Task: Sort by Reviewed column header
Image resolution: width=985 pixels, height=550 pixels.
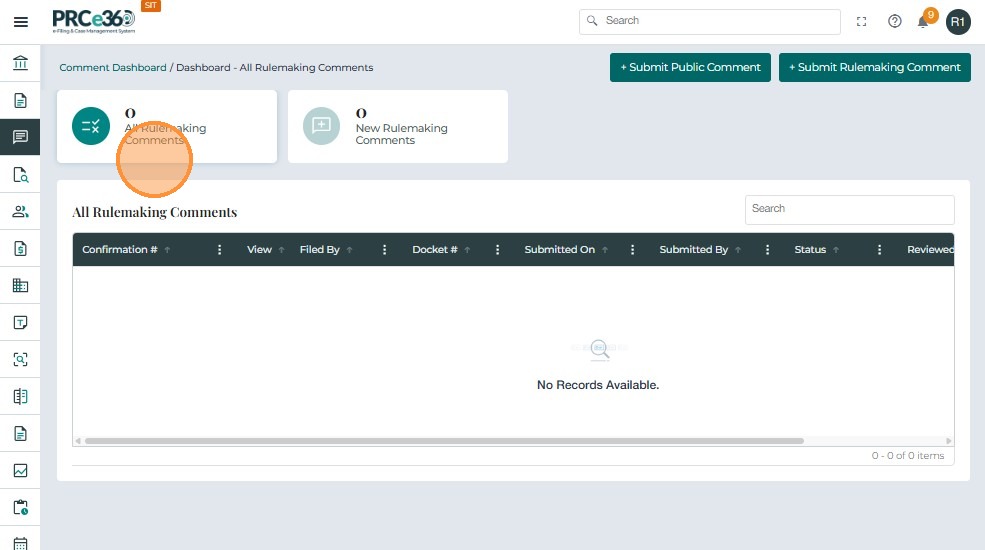Action: 930,250
